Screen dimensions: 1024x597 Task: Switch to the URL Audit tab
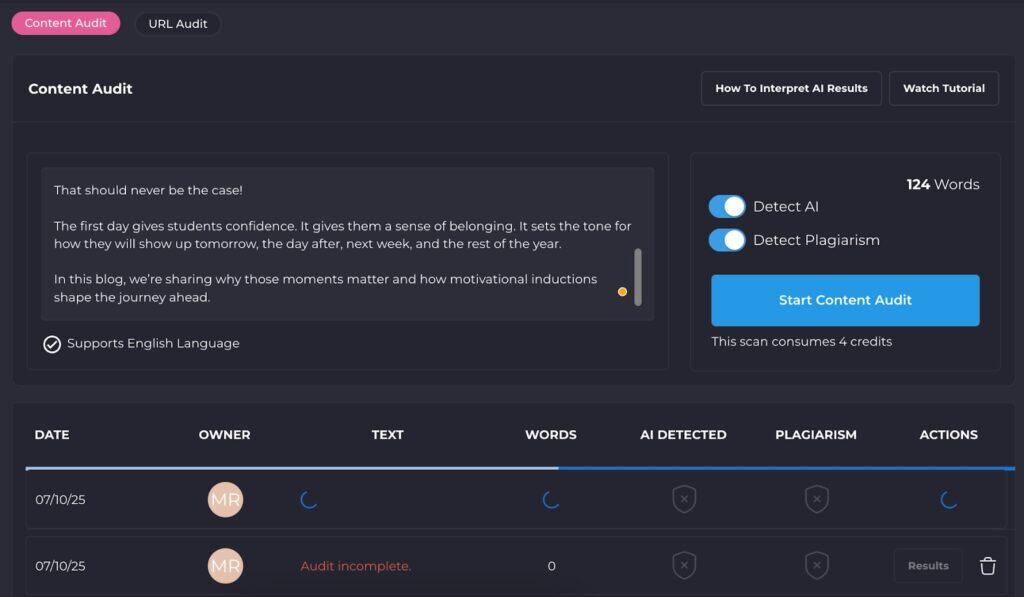point(178,24)
